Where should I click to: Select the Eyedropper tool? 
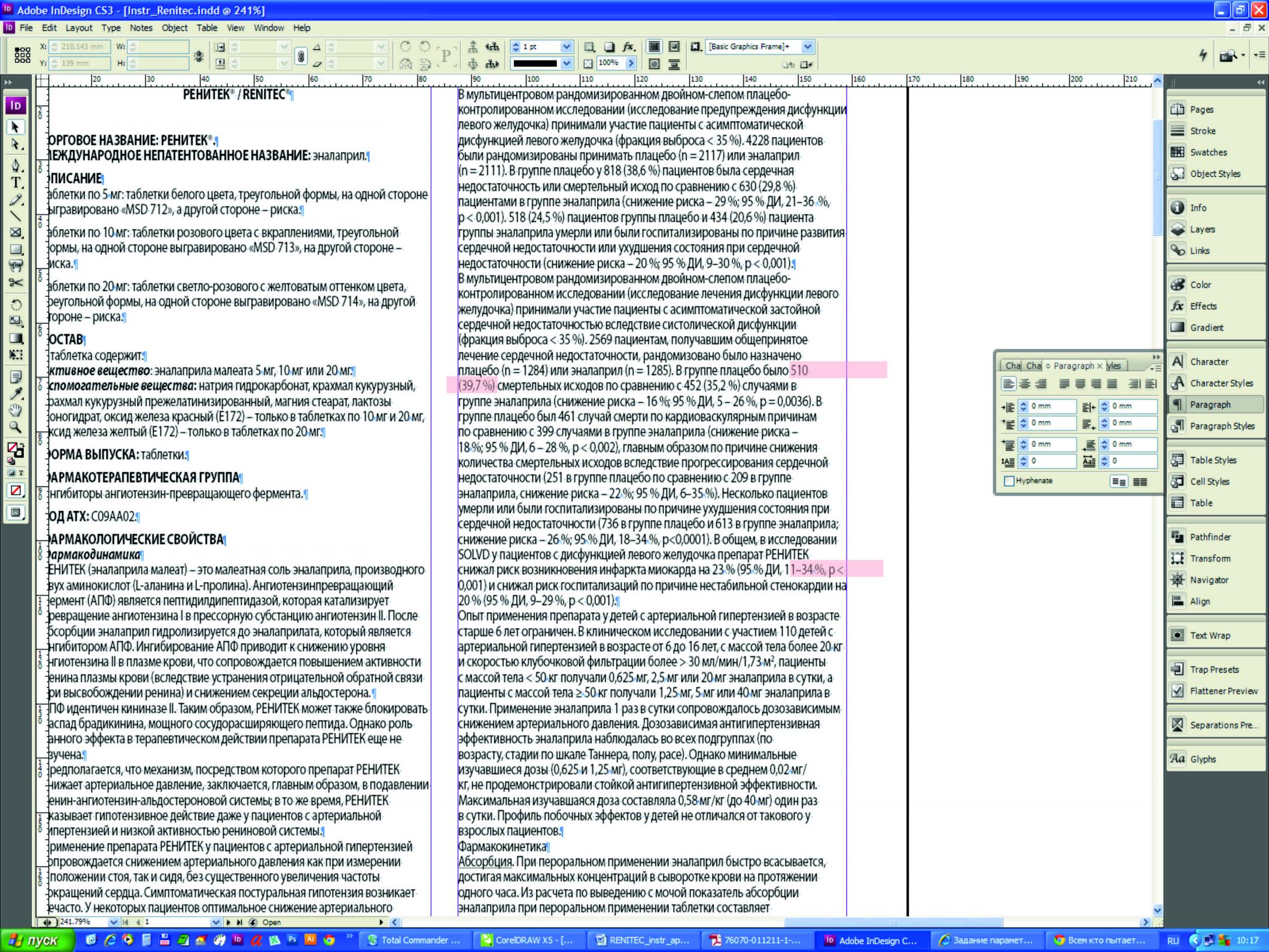(x=16, y=393)
